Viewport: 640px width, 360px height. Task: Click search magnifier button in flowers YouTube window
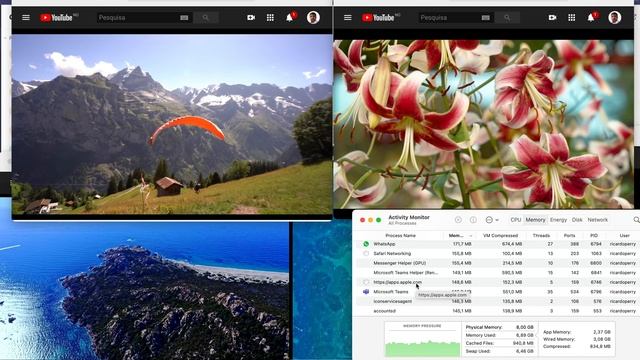click(507, 18)
